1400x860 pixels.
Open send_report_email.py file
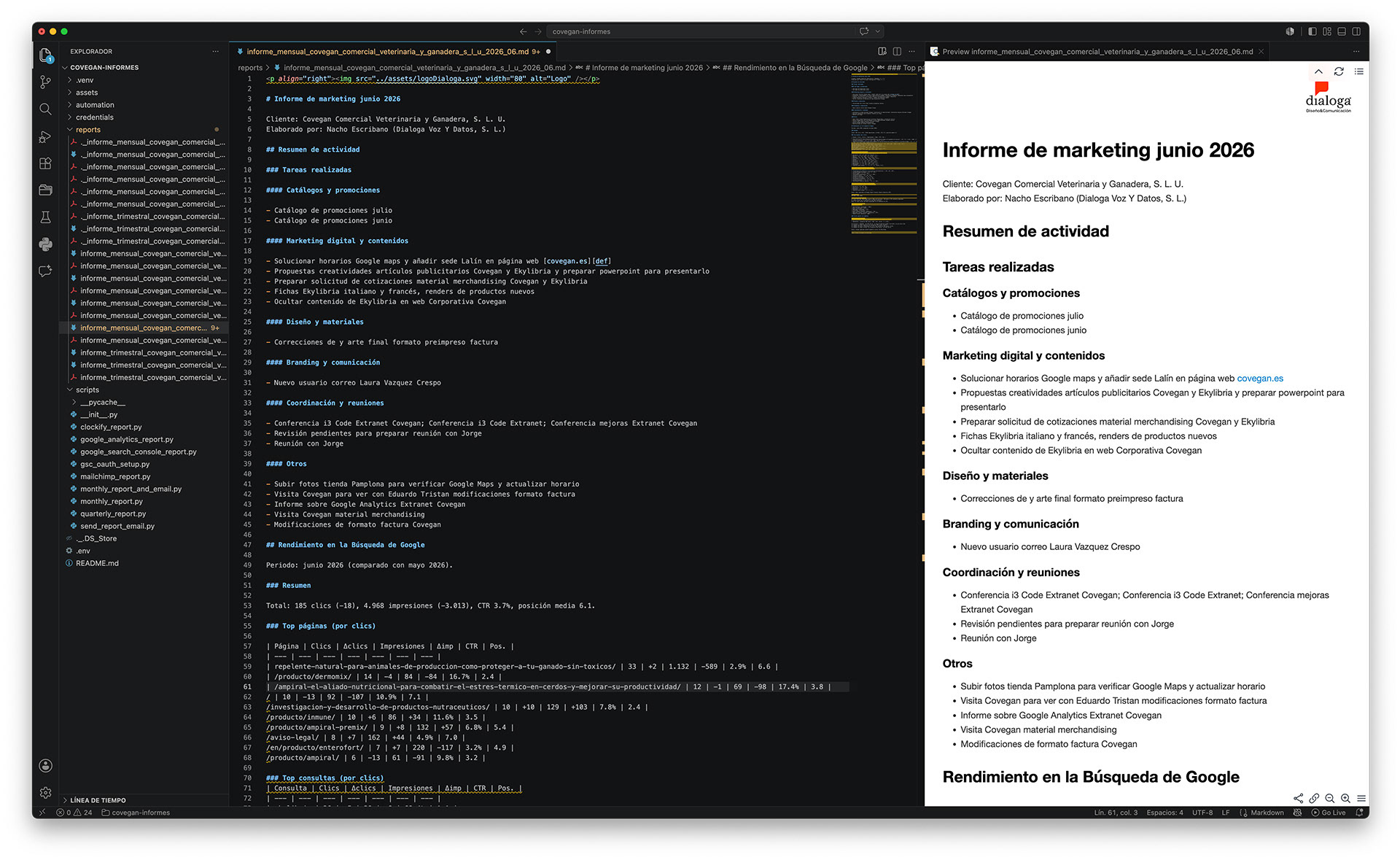pyautogui.click(x=117, y=526)
